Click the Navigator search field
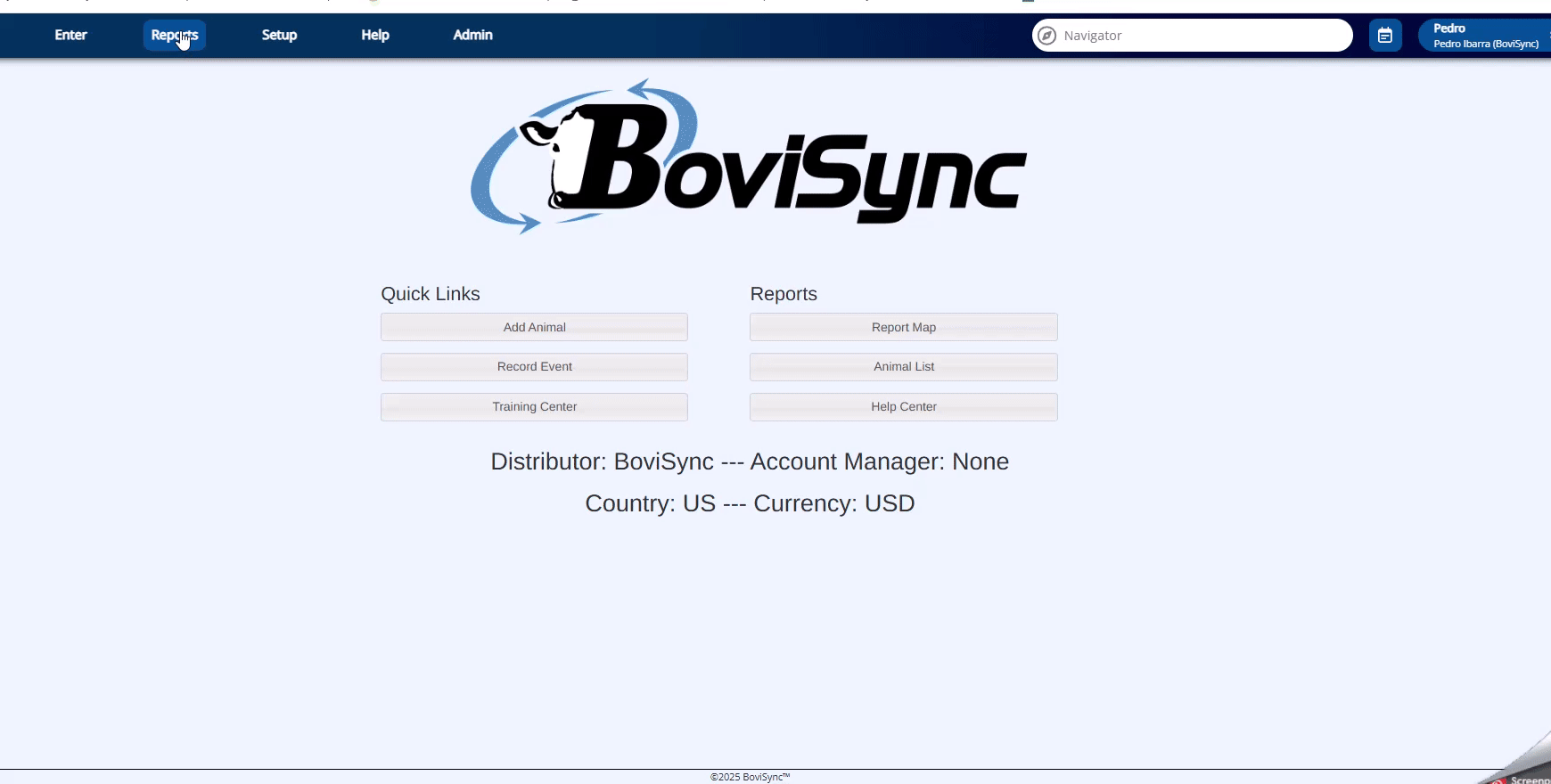Screen dimensions: 1551x784 (1193, 36)
